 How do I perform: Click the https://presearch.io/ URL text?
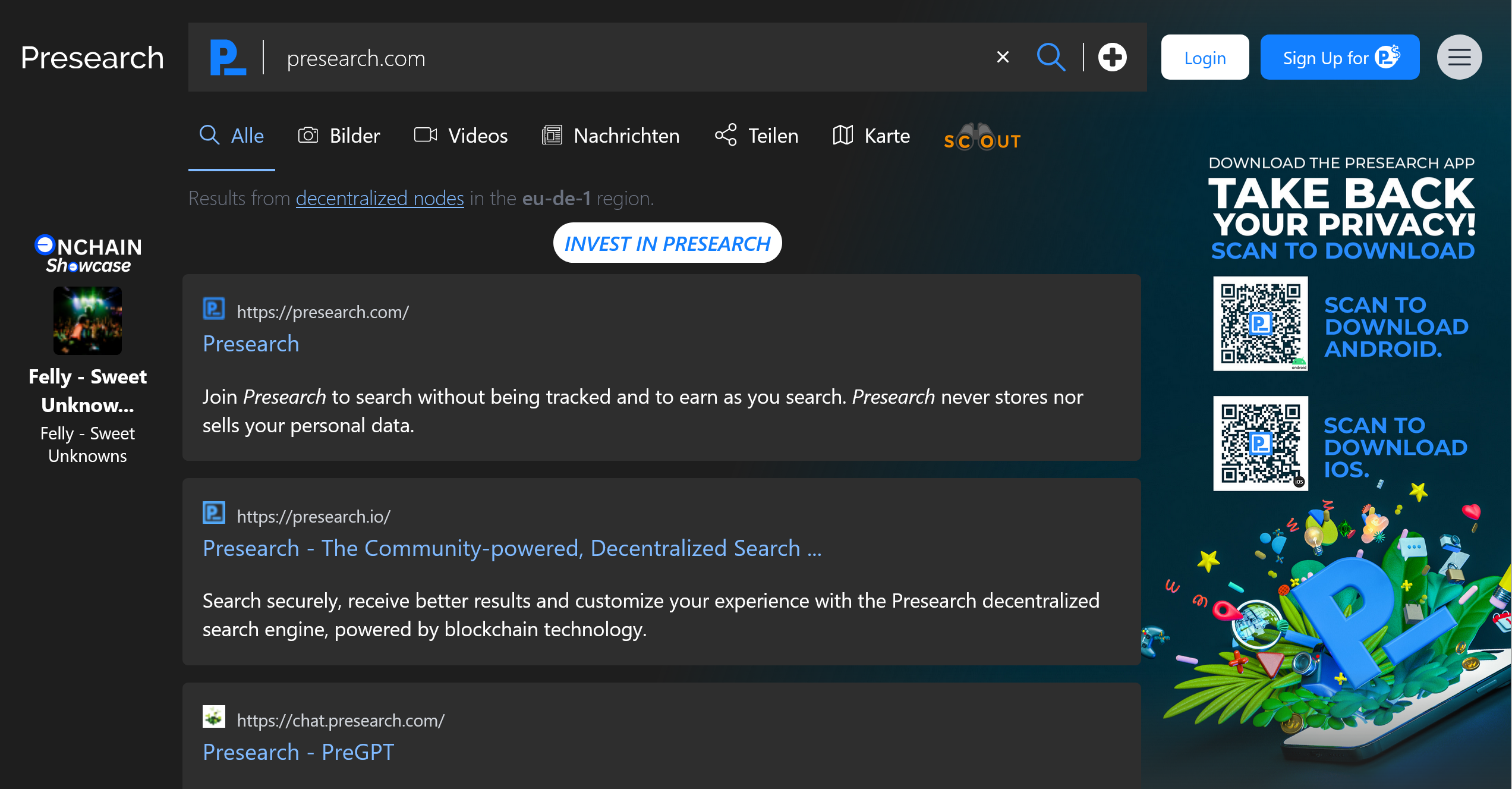[313, 516]
